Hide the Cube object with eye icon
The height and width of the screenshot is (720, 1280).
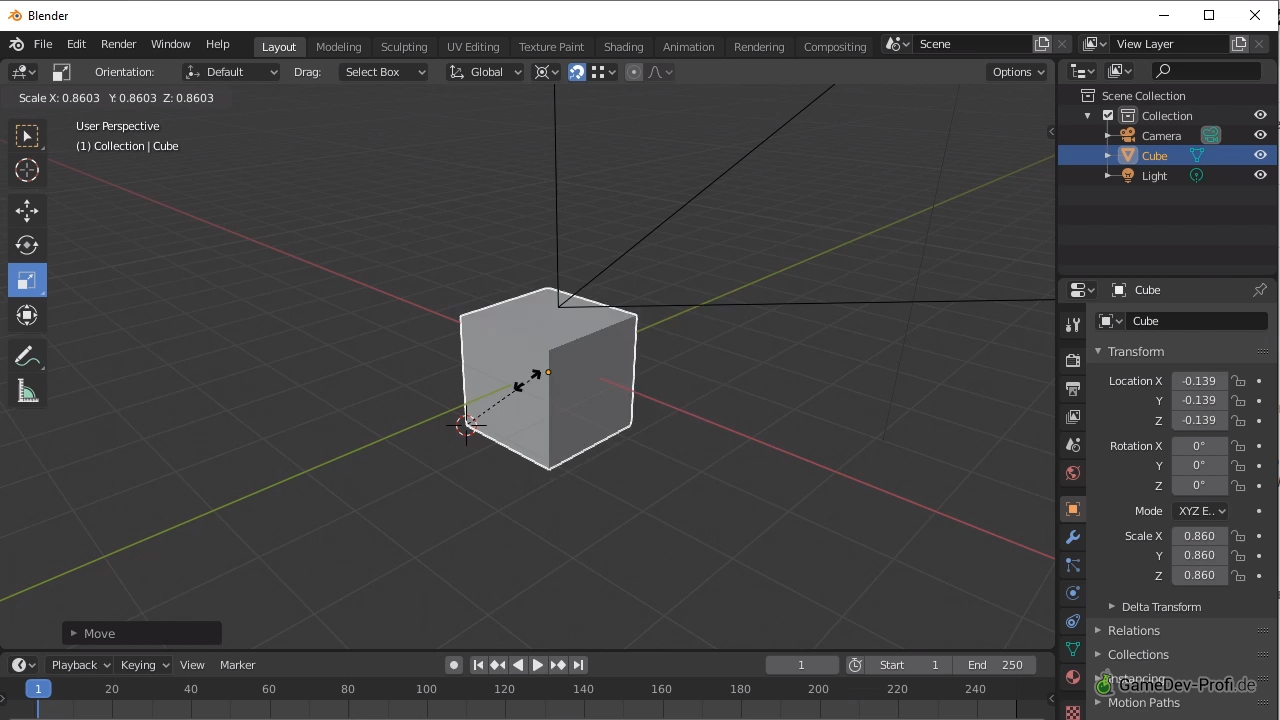(1260, 155)
